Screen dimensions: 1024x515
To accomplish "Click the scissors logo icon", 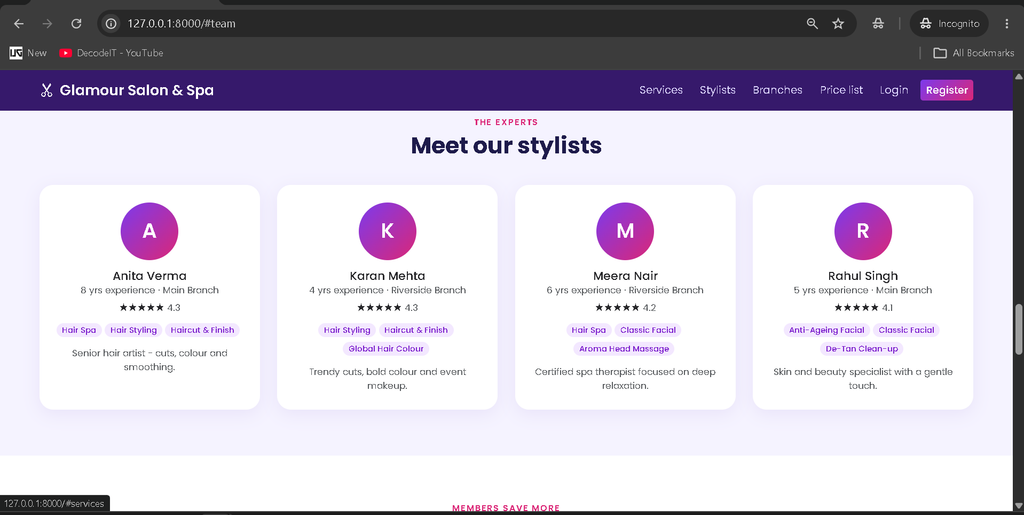I will 46,90.
